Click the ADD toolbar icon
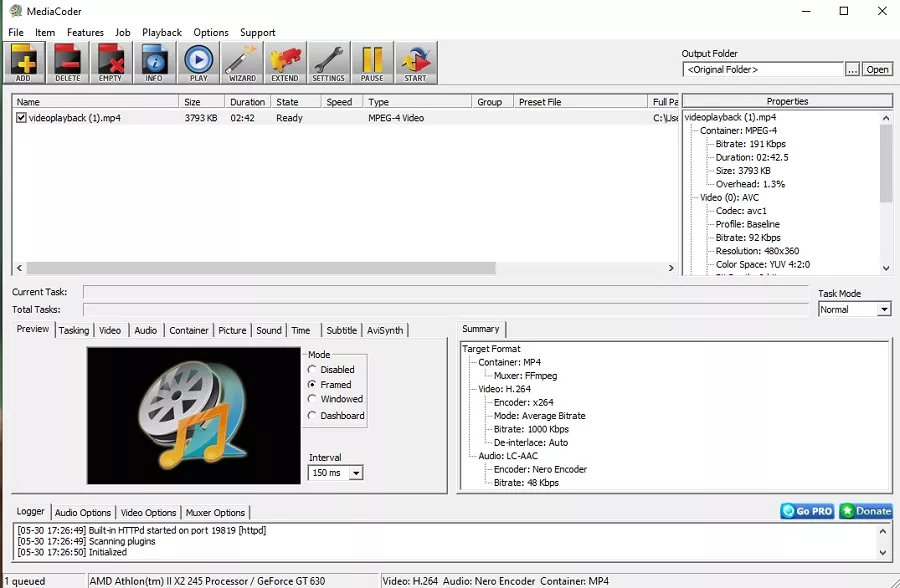This screenshot has width=900, height=588. tap(24, 62)
